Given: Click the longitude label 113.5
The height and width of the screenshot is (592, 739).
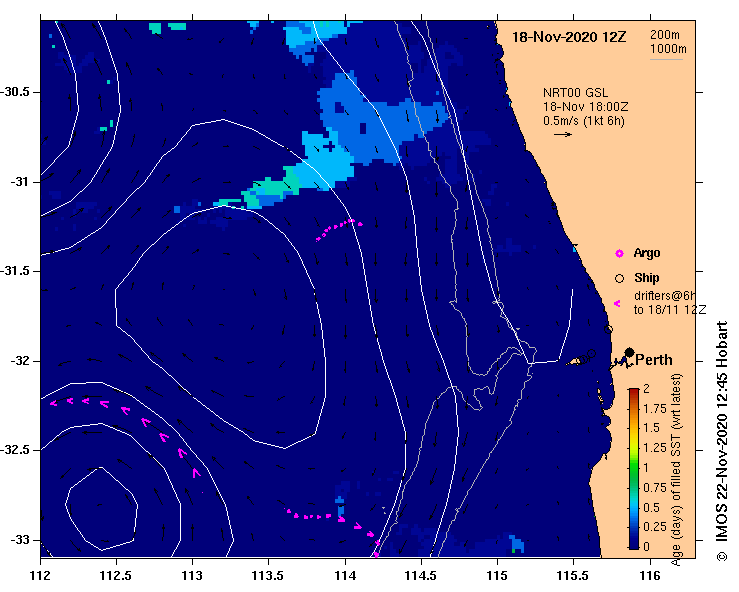Looking at the screenshot, I should (269, 576).
